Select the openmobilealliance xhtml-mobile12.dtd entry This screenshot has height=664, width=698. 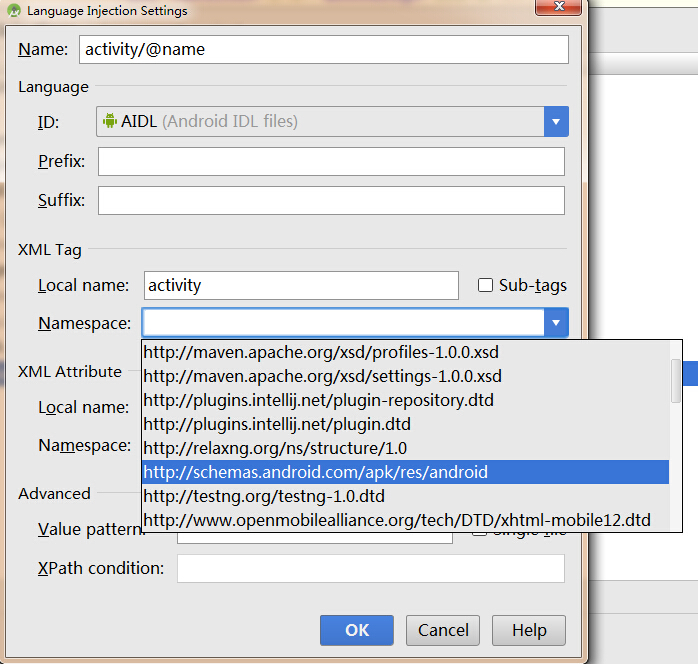tap(406, 520)
